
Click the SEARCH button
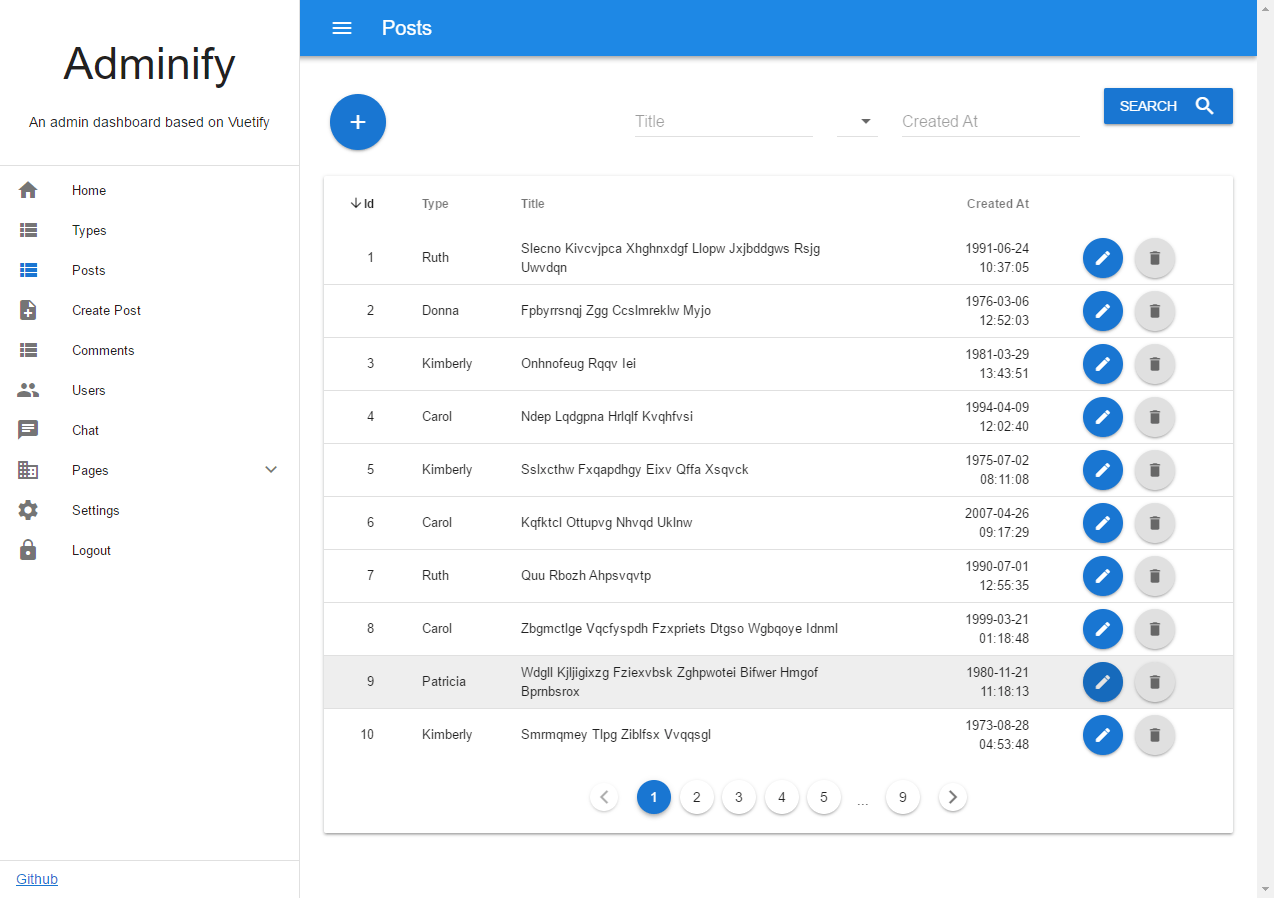click(1168, 105)
